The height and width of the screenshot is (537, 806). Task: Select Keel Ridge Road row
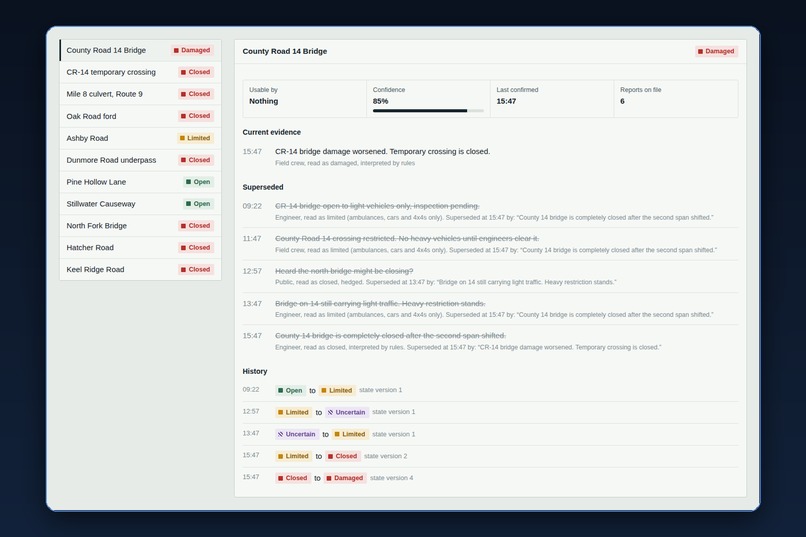pos(140,269)
